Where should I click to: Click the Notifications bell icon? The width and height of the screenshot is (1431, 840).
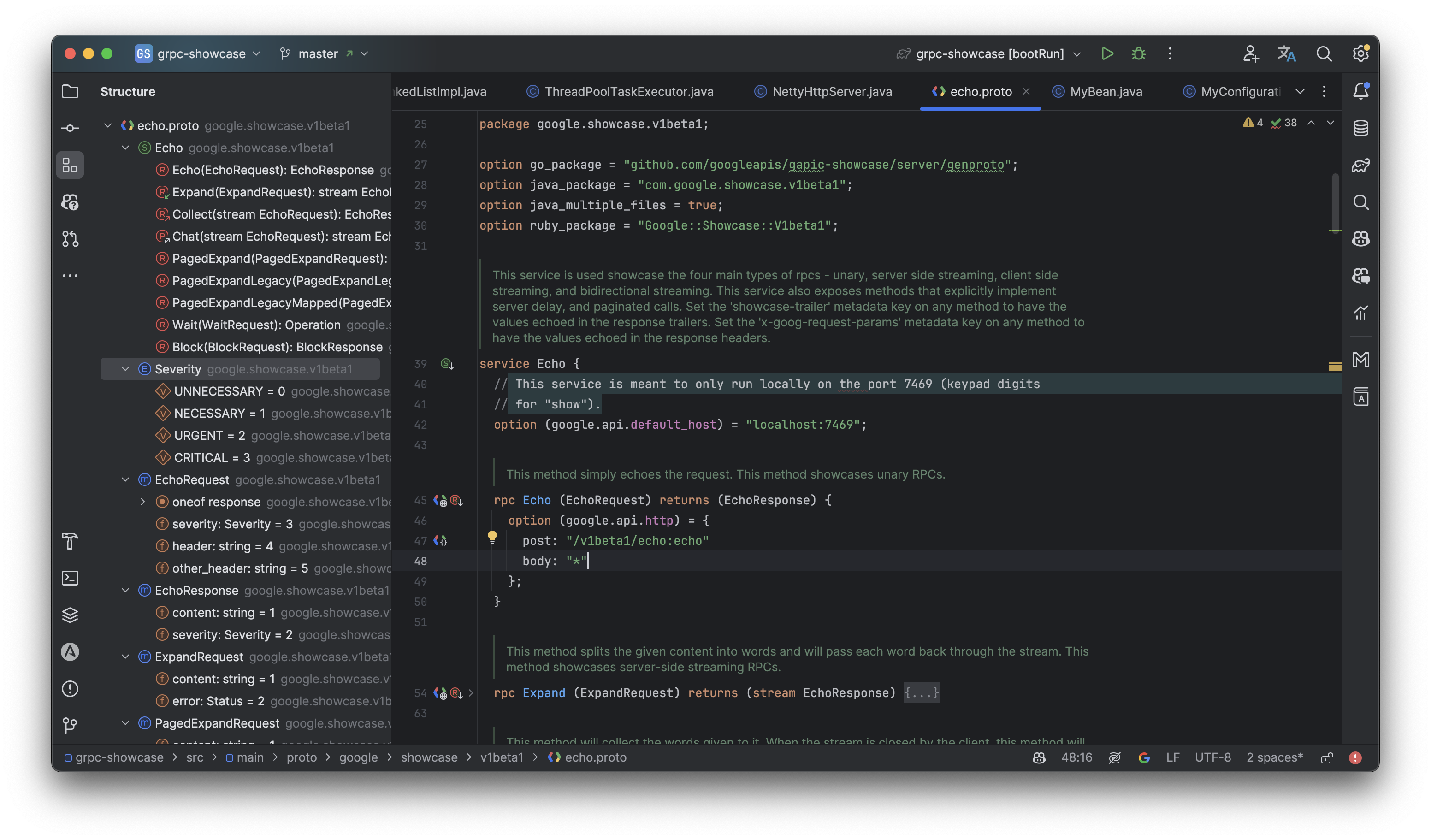pyautogui.click(x=1360, y=91)
